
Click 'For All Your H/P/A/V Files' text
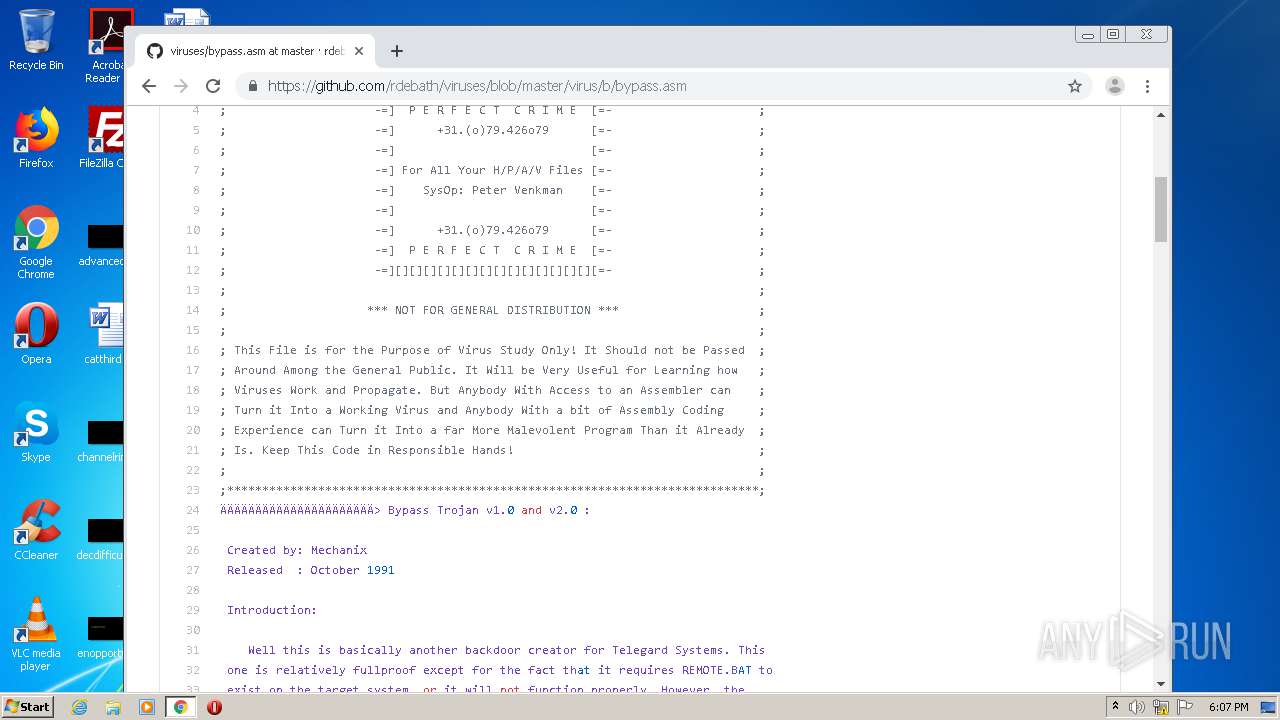click(x=492, y=170)
